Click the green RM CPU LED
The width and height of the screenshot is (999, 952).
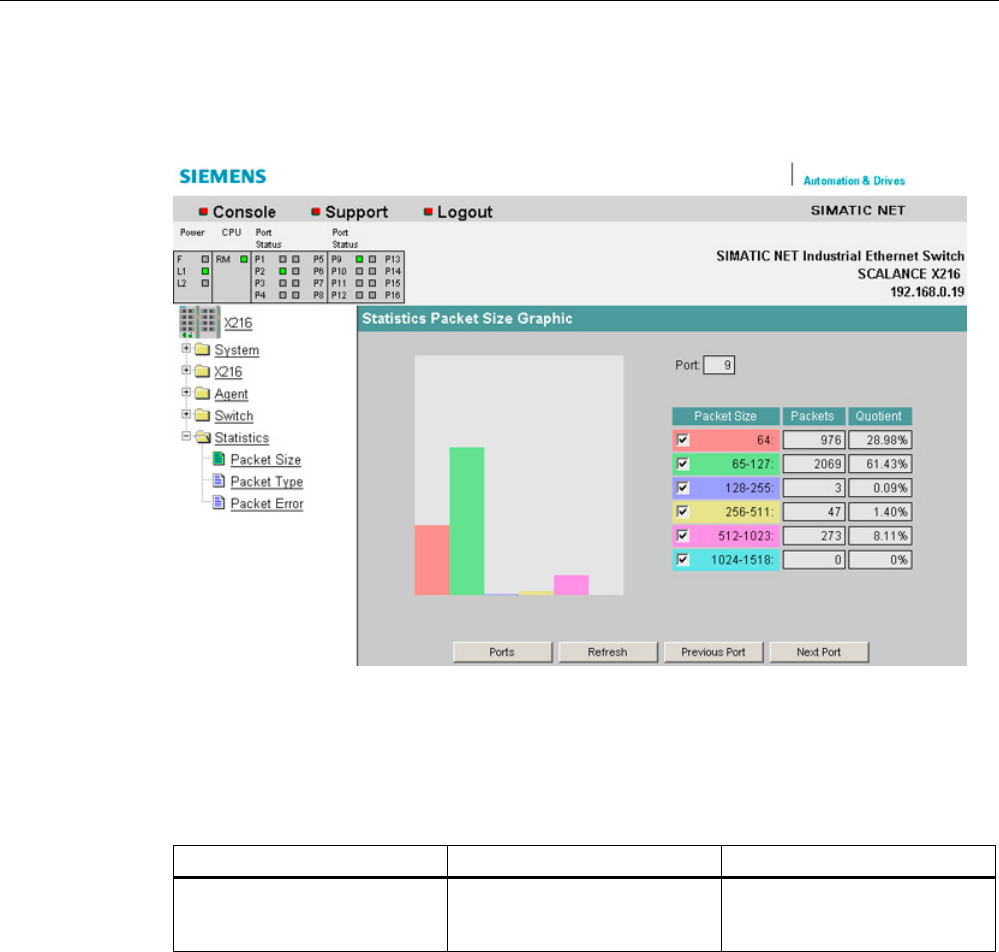tap(244, 259)
